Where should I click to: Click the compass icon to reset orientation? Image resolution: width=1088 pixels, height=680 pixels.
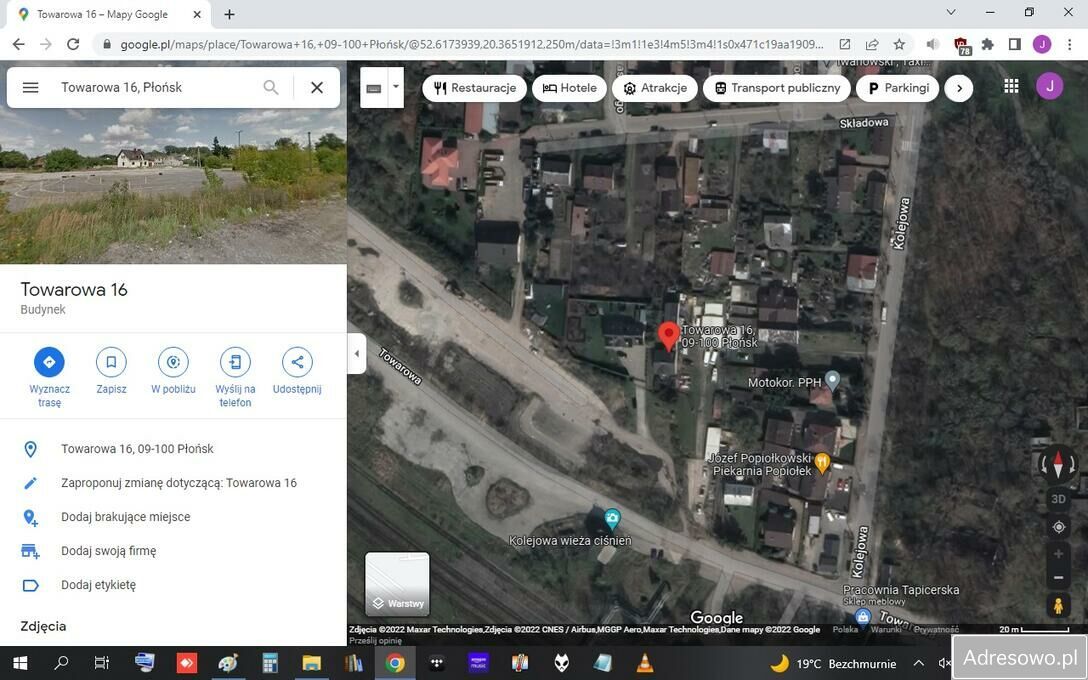[1058, 464]
